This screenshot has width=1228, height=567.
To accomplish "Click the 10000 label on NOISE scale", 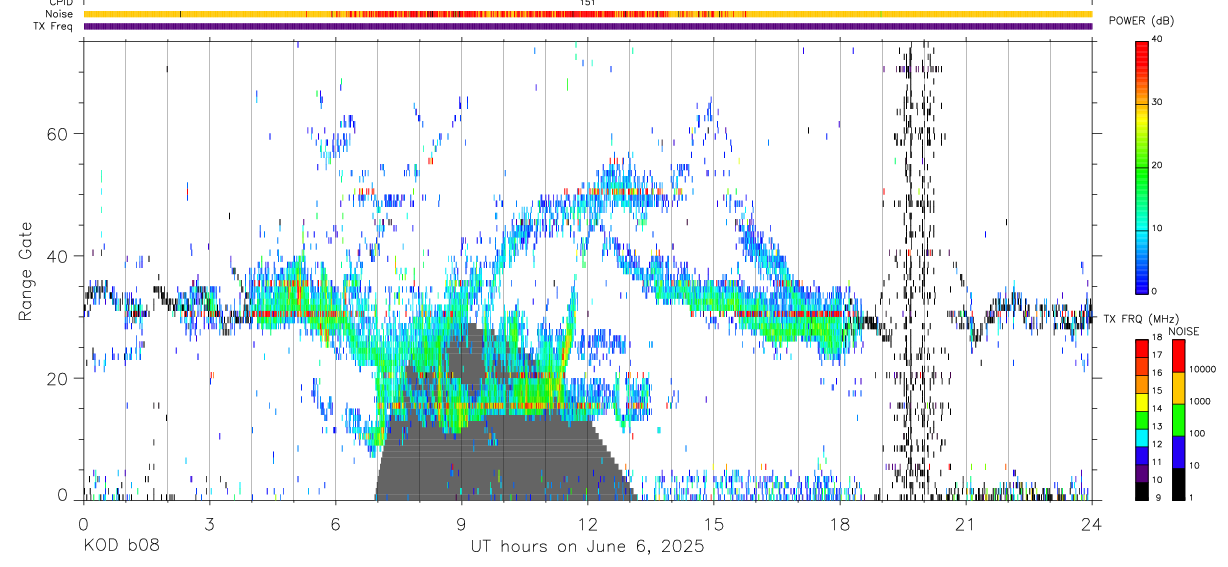I will [x=1203, y=369].
